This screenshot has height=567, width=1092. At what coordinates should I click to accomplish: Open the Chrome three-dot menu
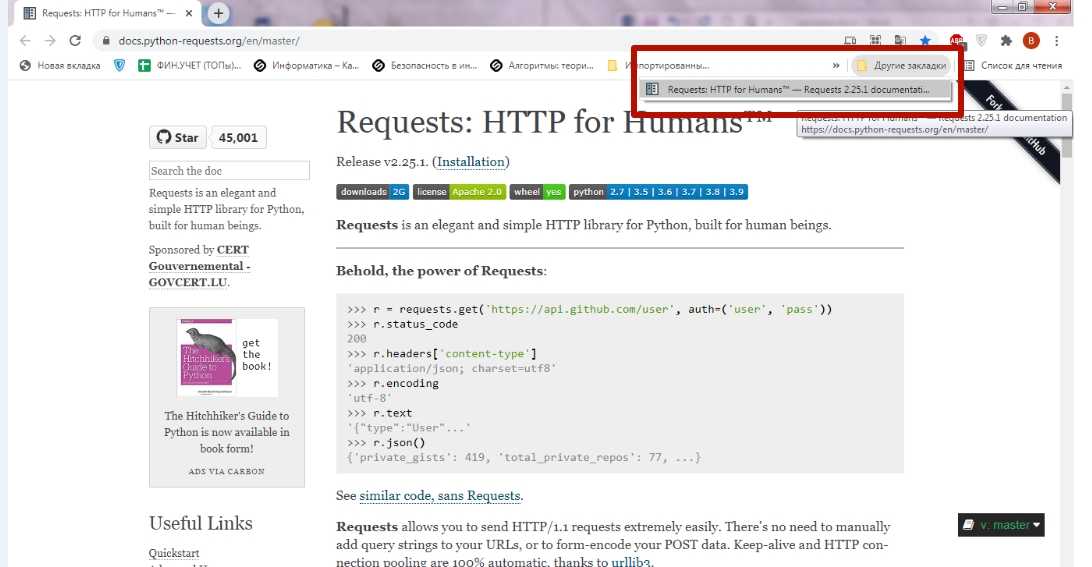coord(1056,41)
